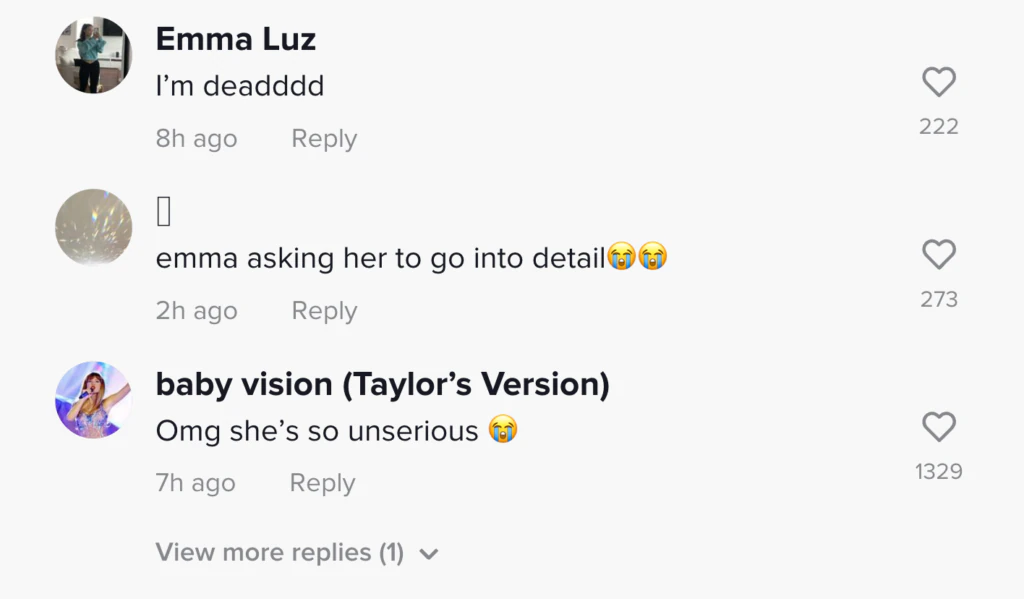Expand View more replies (1)
Screen dimensions: 1024x599
(x=280, y=552)
